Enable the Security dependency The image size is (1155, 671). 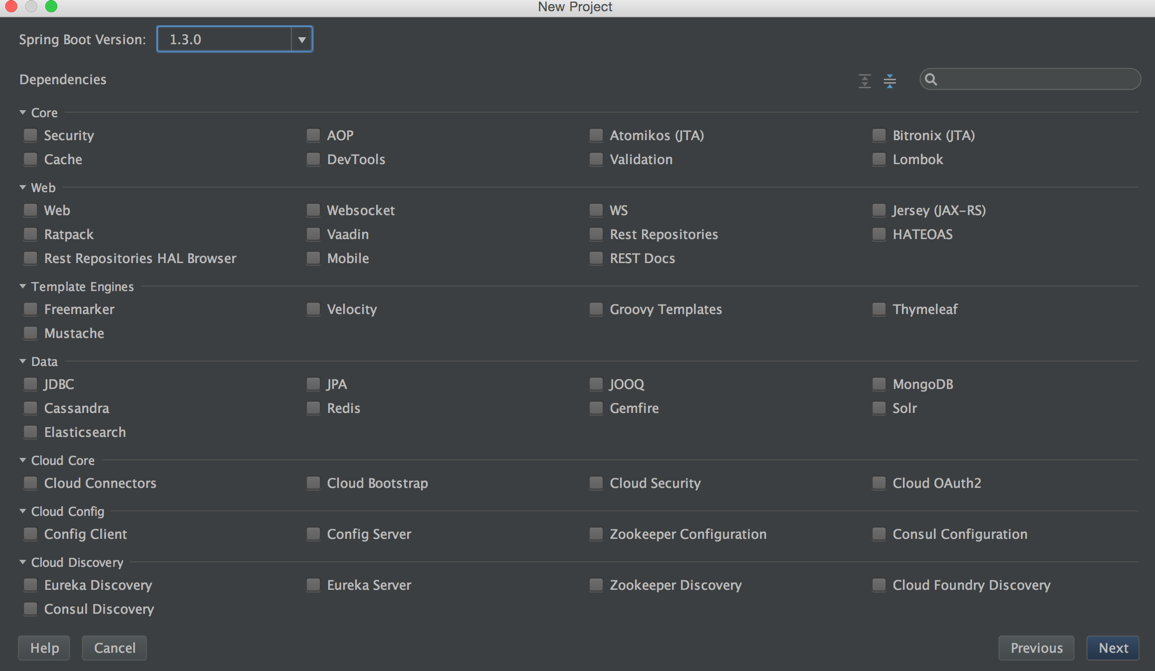(x=29, y=135)
